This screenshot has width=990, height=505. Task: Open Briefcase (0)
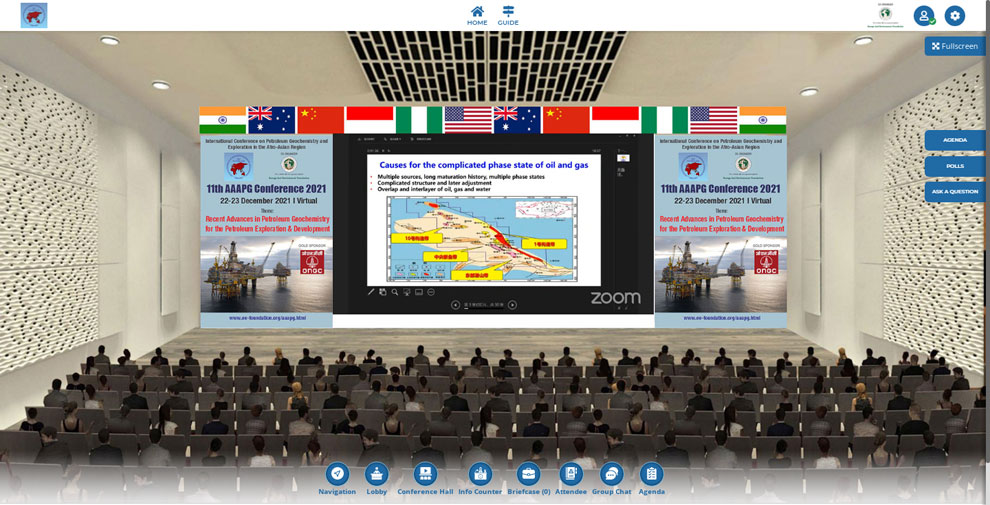click(x=528, y=478)
